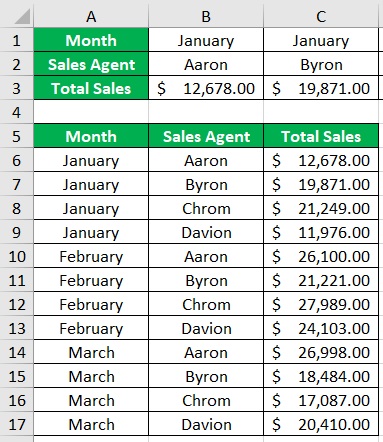Select Byron cell in row 2
The width and height of the screenshot is (383, 442).
321,64
